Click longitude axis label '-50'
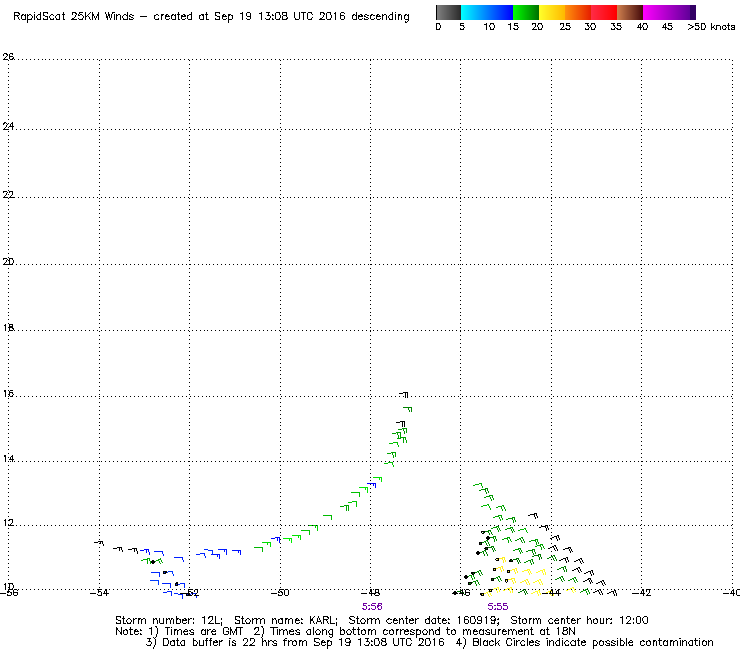This screenshot has width=740, height=650. coord(280,593)
